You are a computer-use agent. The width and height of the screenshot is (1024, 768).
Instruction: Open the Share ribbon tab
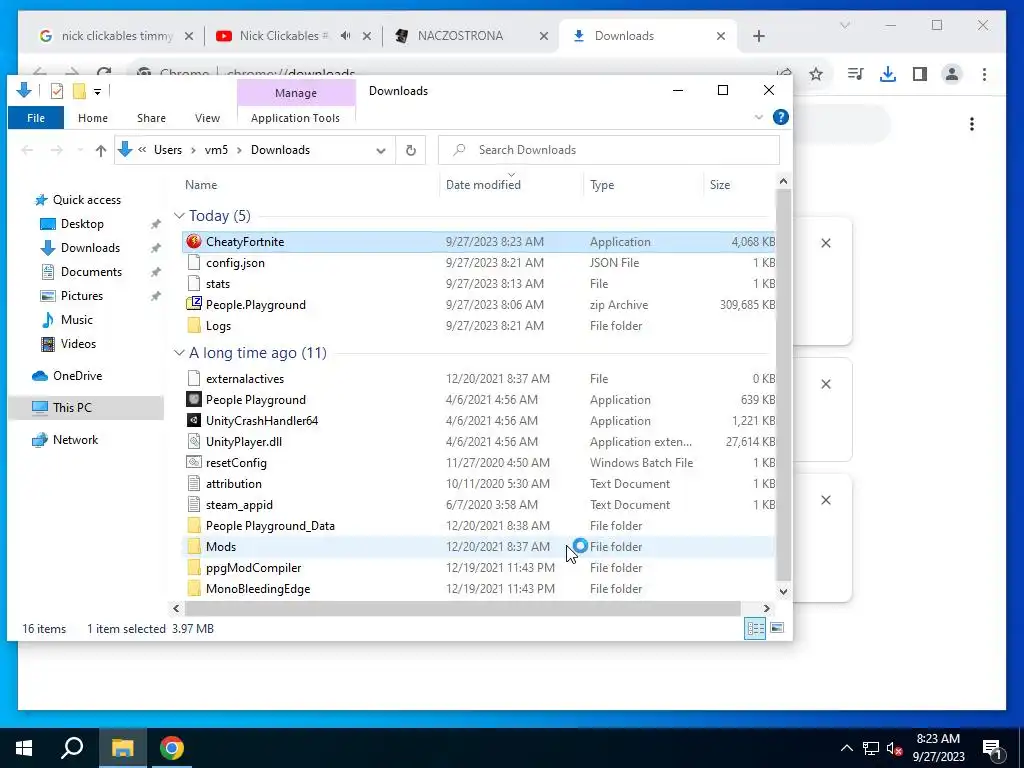coord(152,118)
